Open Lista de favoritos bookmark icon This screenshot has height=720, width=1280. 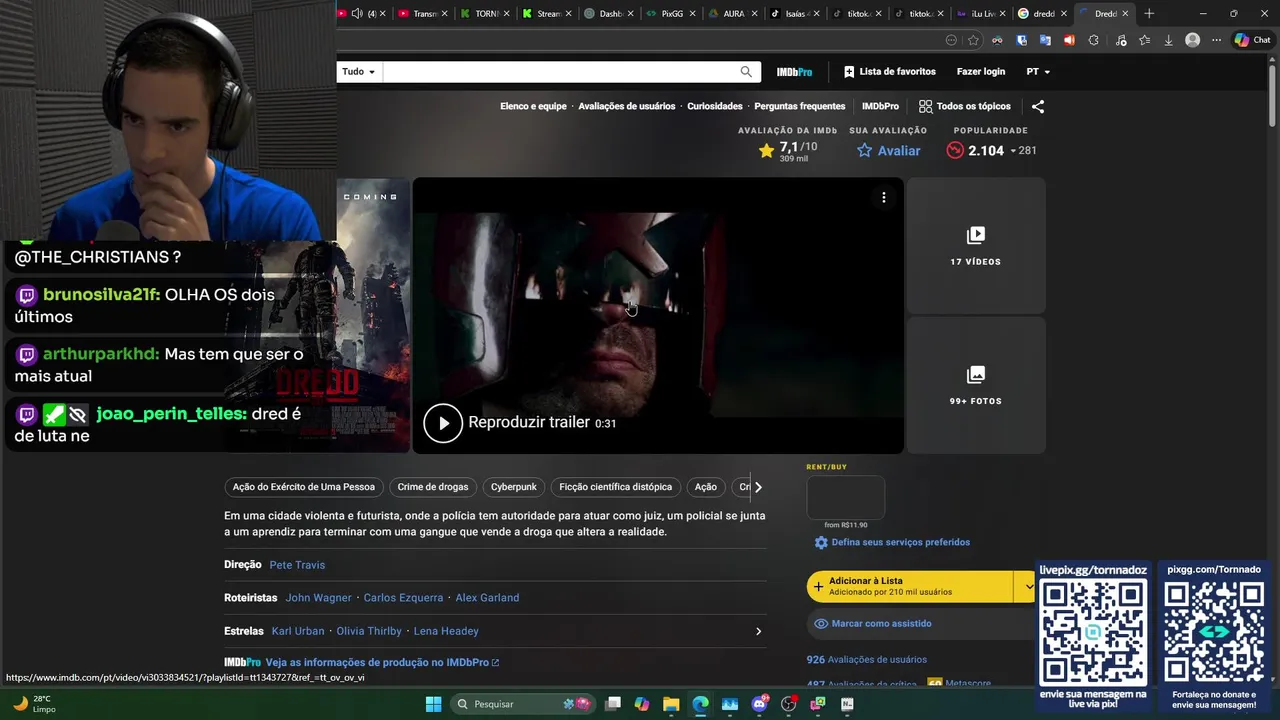click(x=849, y=72)
